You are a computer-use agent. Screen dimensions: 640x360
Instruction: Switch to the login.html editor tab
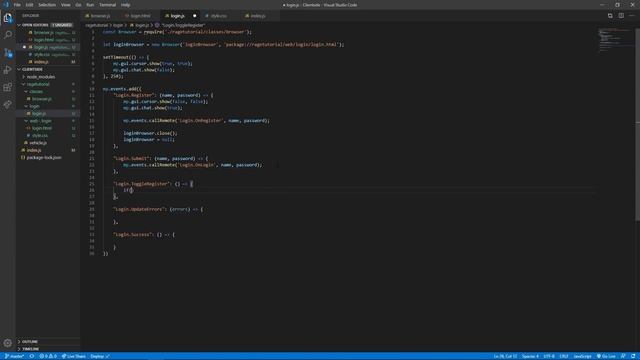[140, 16]
